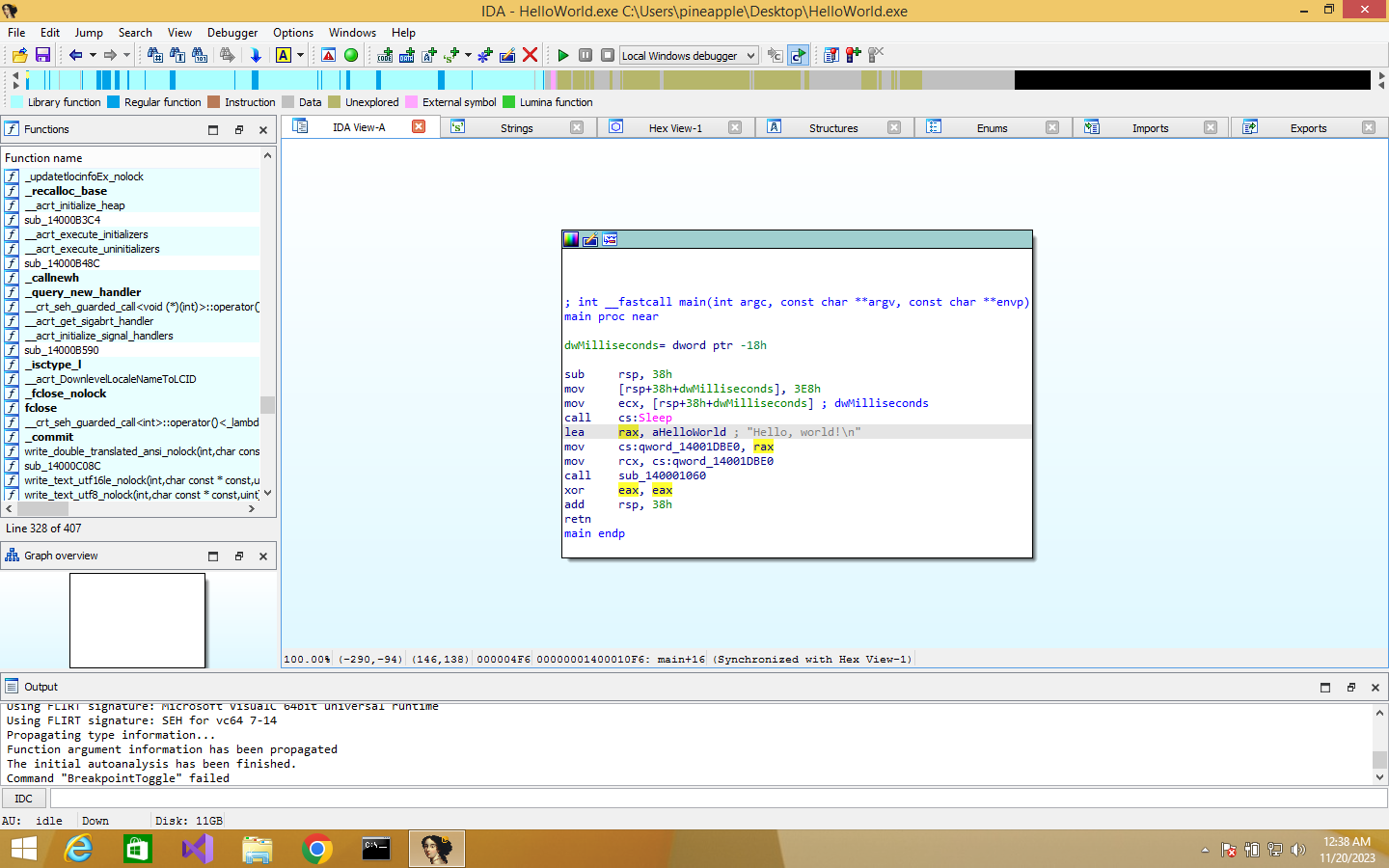Click the text search binoculars icon
This screenshot has width=1389, height=868.
pos(177,55)
